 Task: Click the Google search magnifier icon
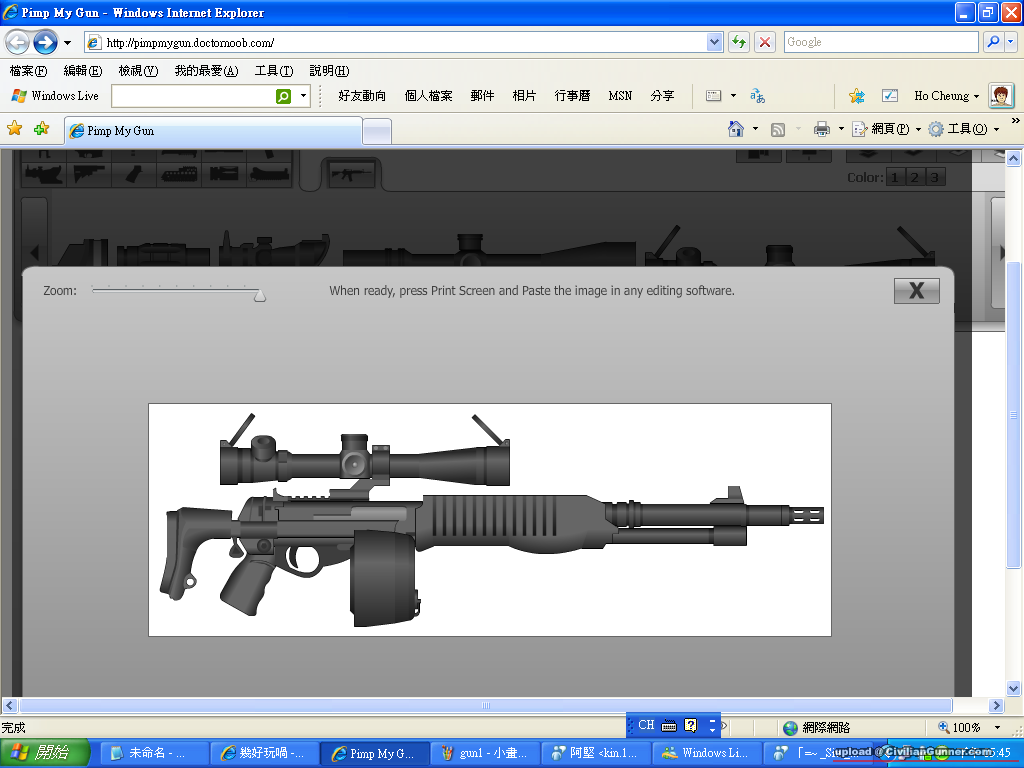tap(993, 42)
